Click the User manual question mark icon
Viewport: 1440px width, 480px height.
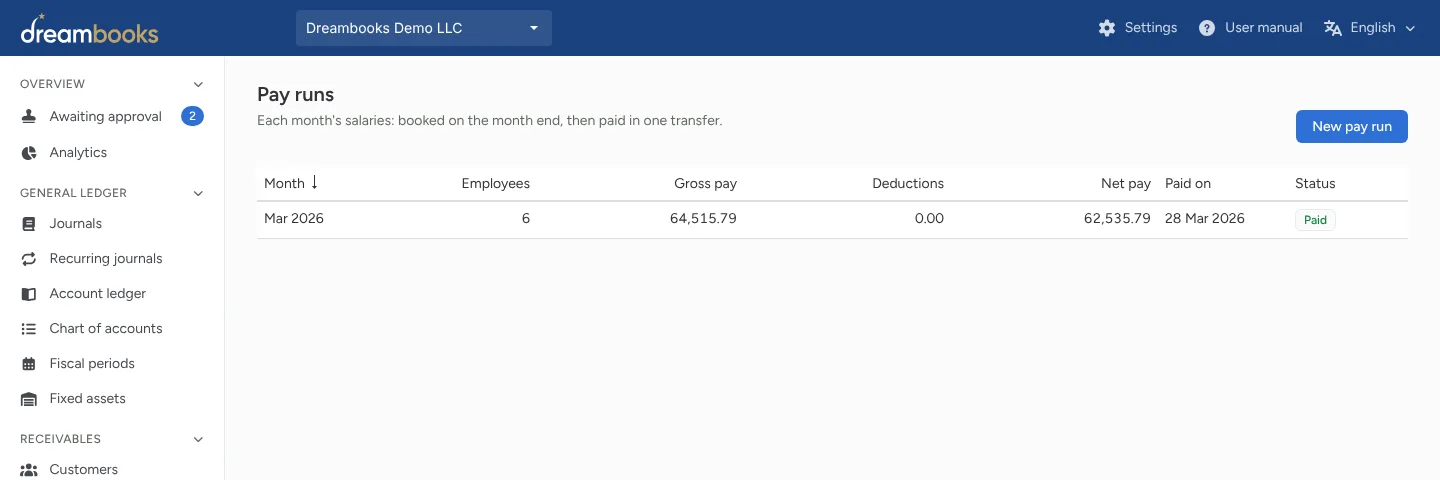coord(1207,28)
